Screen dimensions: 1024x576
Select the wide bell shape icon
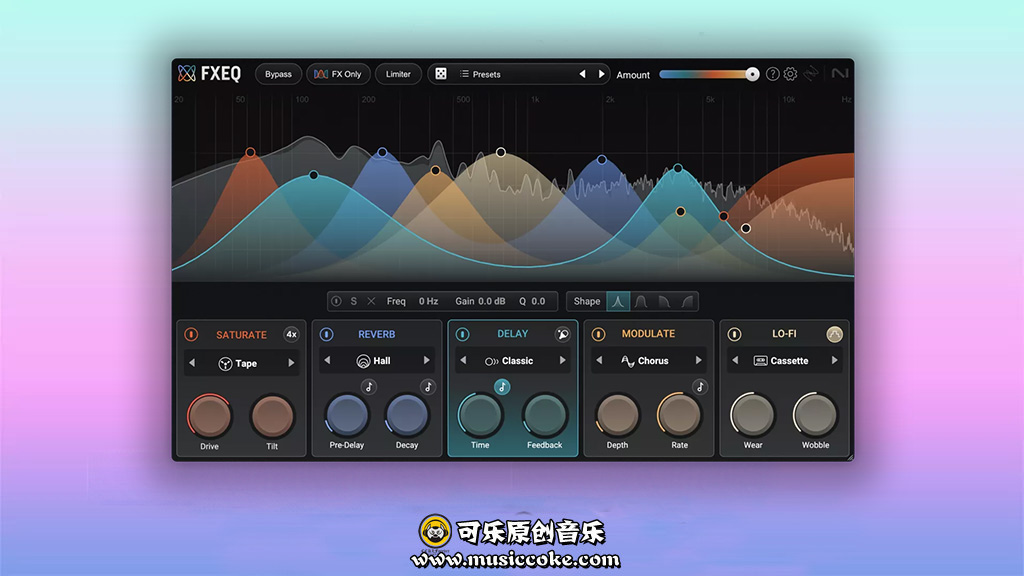pyautogui.click(x=641, y=301)
